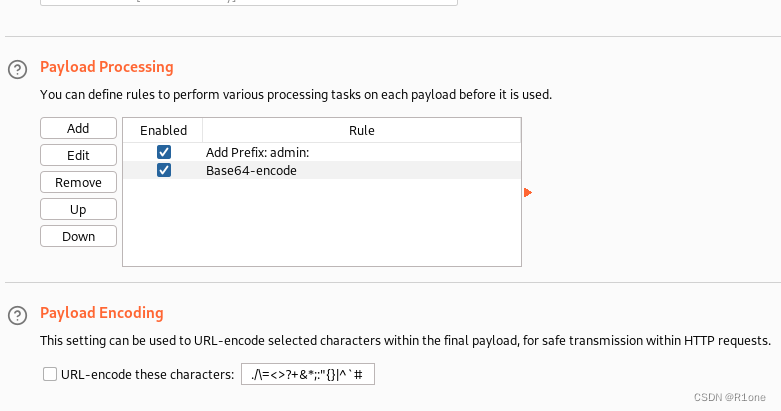Click the Remove rule button
The width and height of the screenshot is (781, 411).
(x=78, y=182)
